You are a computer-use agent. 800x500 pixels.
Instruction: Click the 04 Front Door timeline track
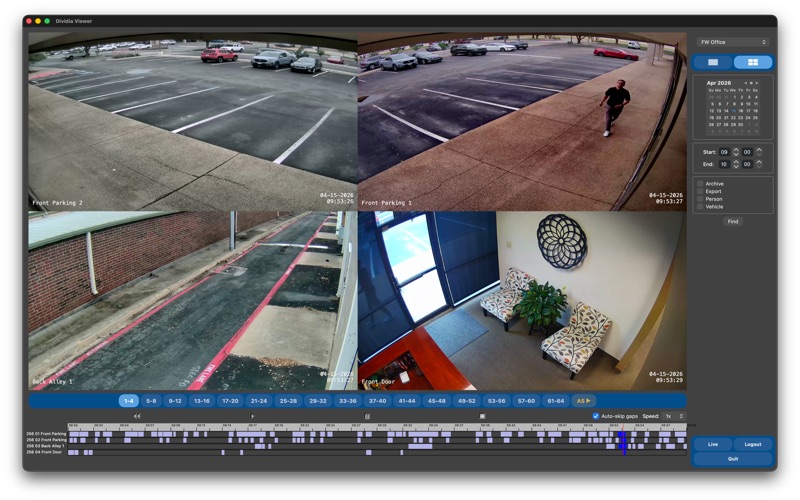click(x=377, y=453)
